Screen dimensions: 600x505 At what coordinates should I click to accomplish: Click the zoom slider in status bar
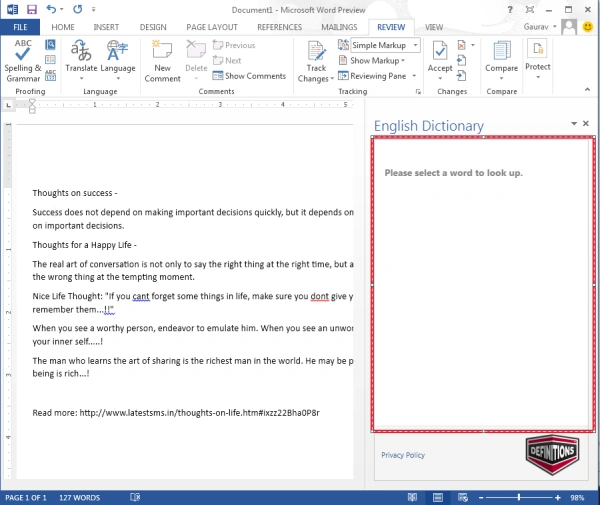[x=519, y=497]
